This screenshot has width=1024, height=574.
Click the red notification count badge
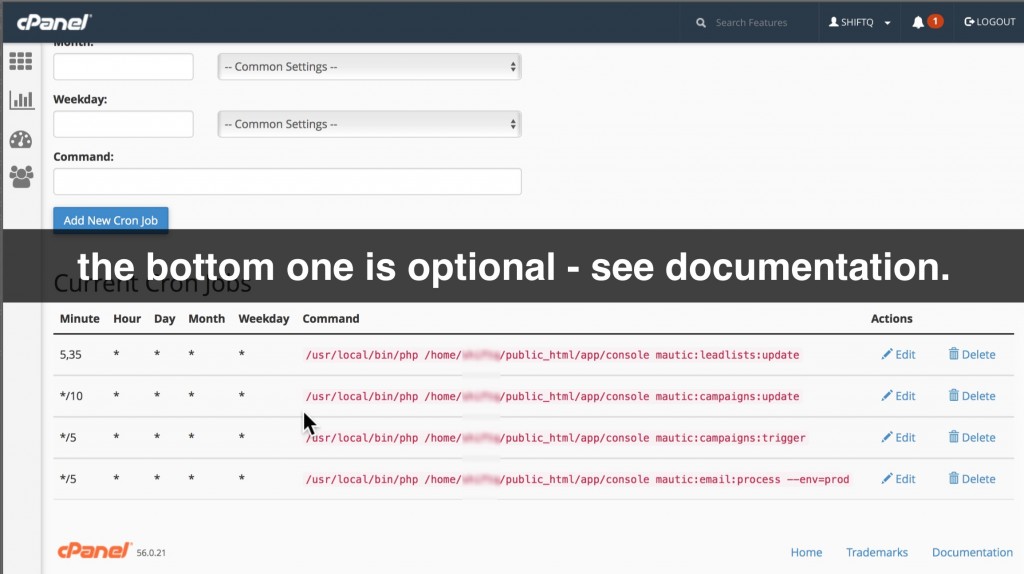coord(935,21)
